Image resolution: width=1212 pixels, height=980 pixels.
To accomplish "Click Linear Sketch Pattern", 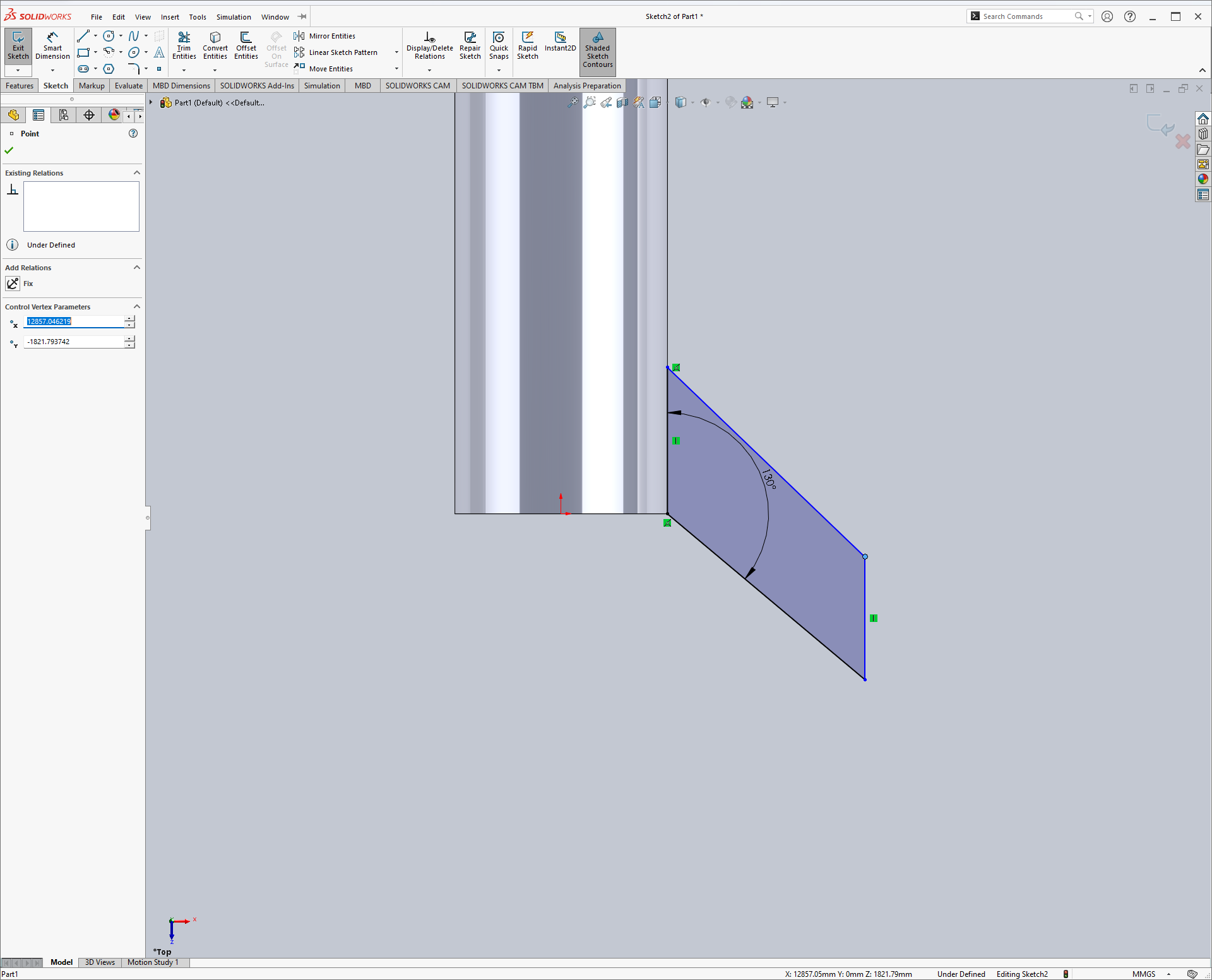I will (x=336, y=52).
